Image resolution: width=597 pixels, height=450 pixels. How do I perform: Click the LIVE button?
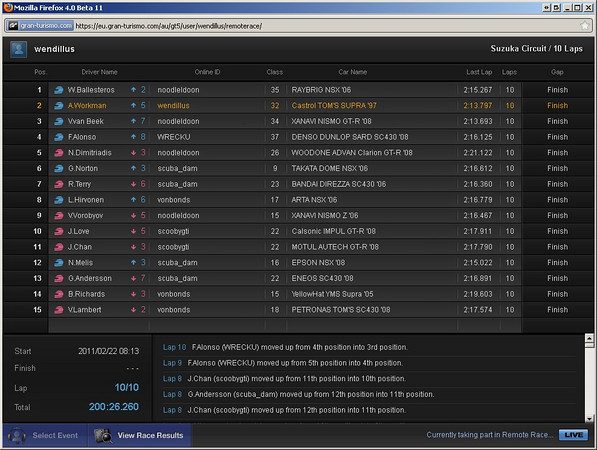(x=573, y=435)
